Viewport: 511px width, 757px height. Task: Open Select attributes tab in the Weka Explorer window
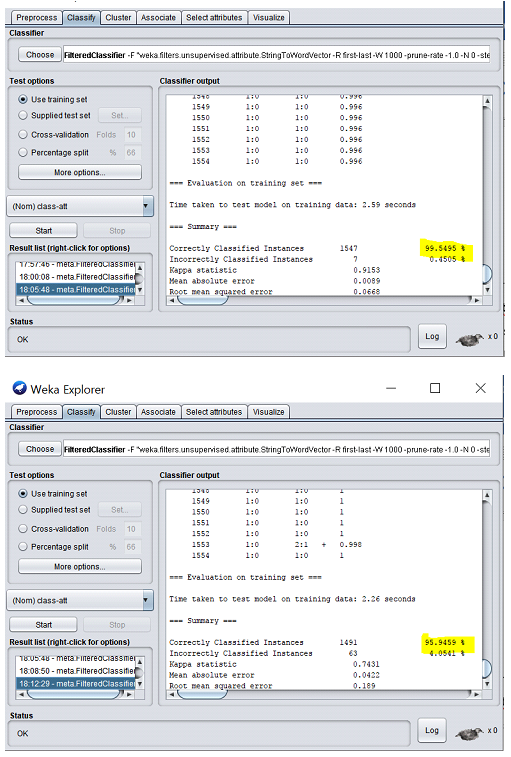click(x=214, y=412)
